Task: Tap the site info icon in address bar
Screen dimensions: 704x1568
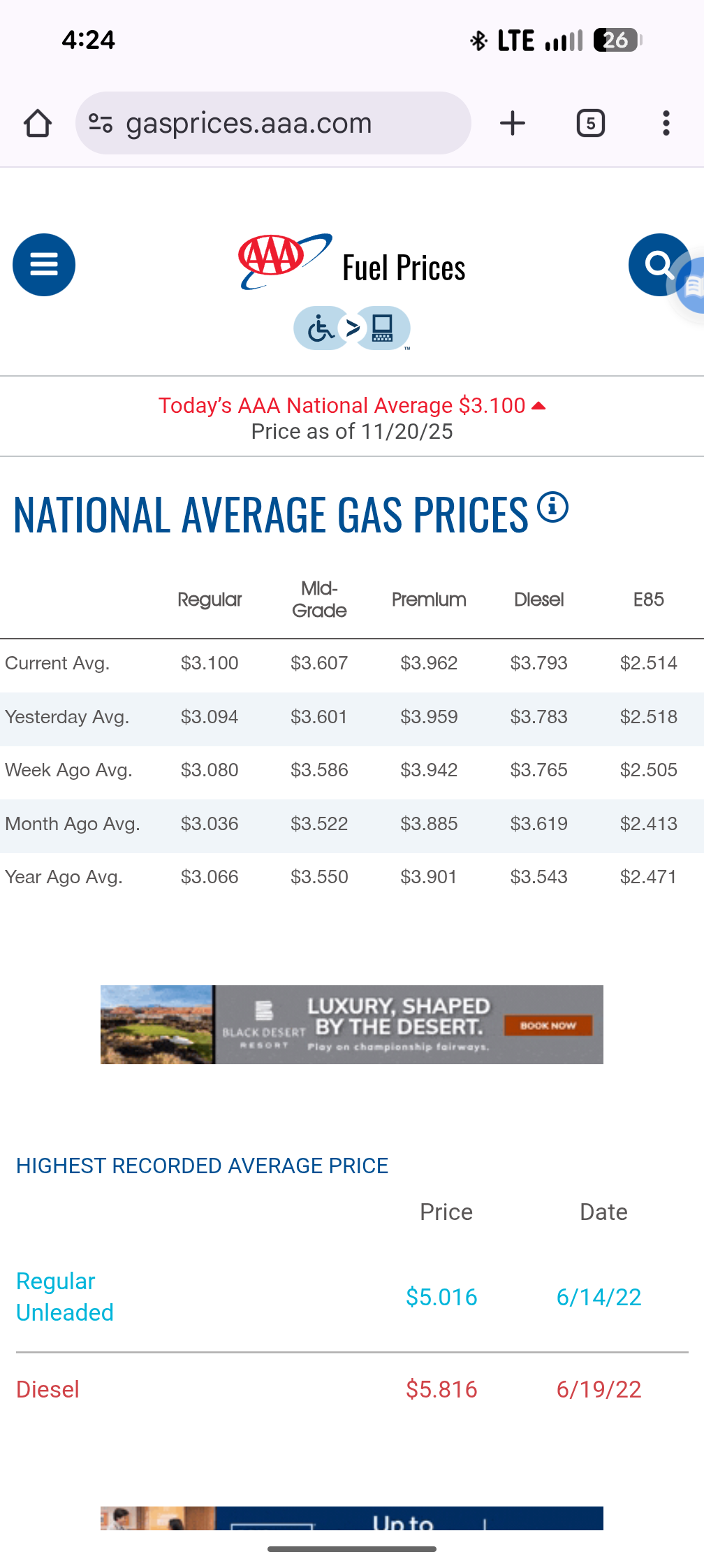Action: click(101, 124)
